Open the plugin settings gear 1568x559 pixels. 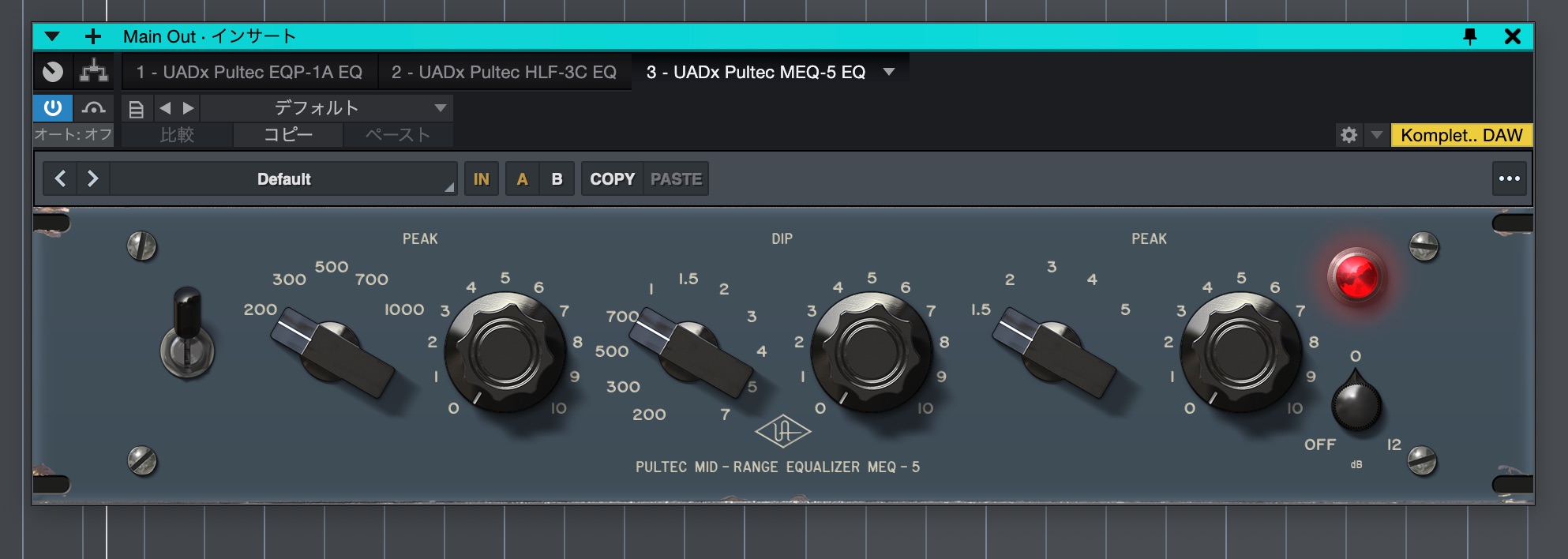click(1349, 135)
